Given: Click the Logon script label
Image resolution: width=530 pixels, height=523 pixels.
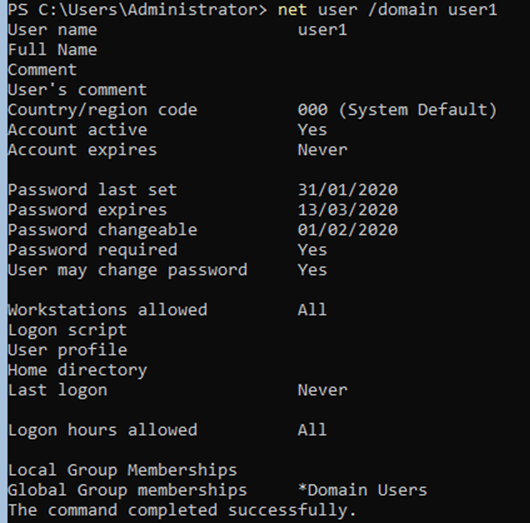Looking at the screenshot, I should 67,330.
